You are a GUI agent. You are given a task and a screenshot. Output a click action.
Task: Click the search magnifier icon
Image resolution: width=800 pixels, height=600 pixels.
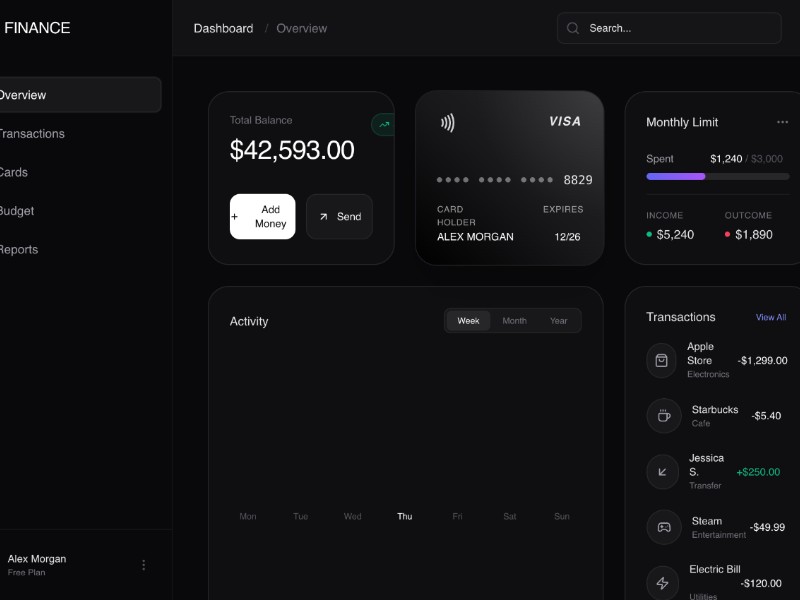pos(573,28)
